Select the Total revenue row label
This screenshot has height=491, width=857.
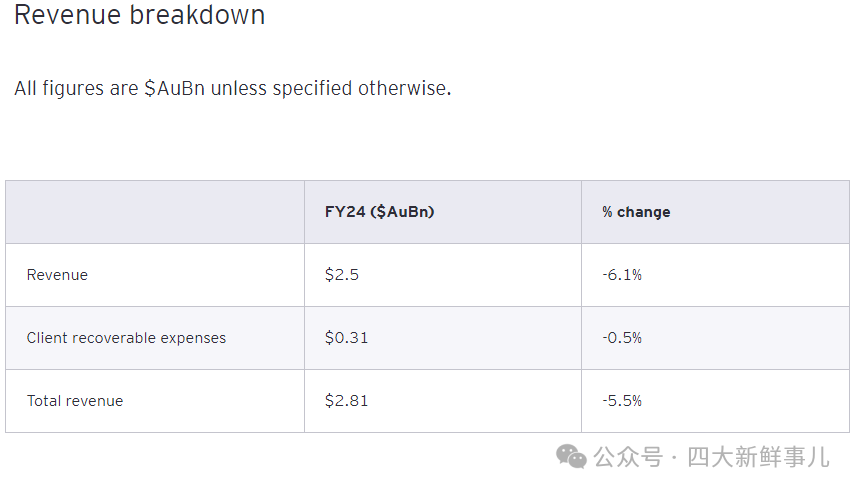tap(75, 401)
